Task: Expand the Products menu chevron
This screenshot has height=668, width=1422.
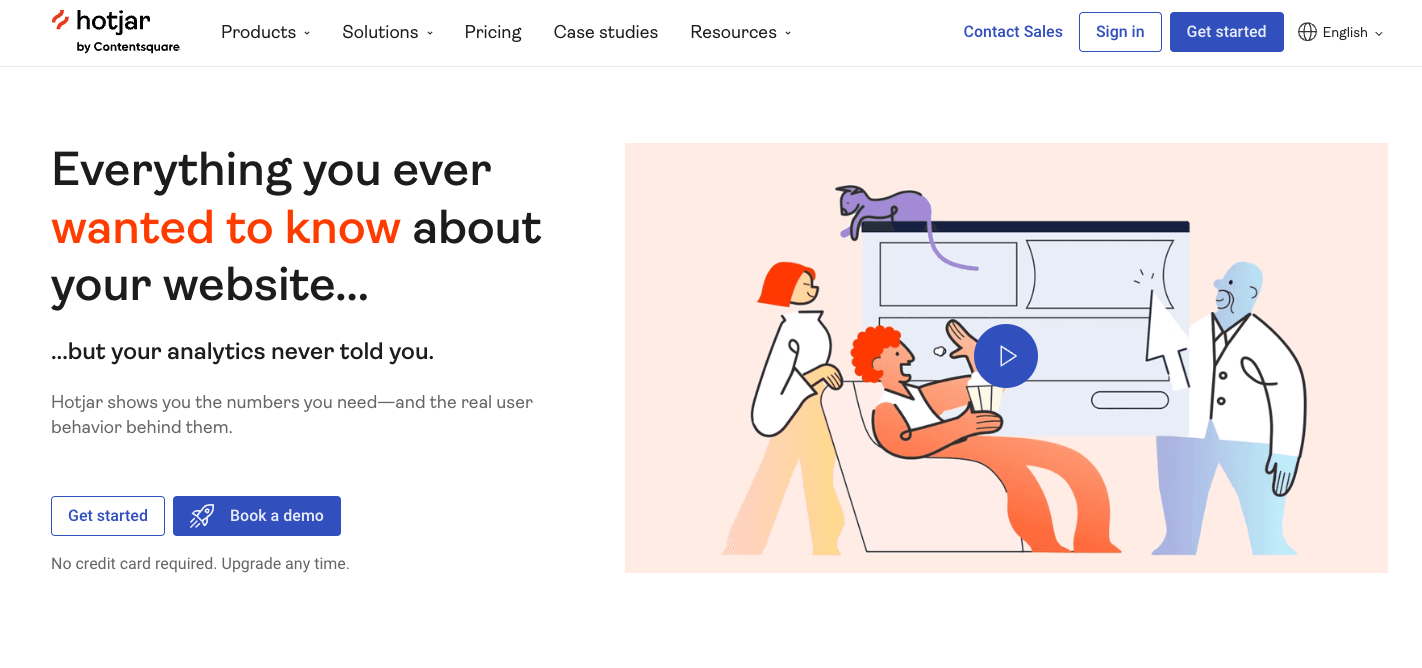Action: [307, 33]
